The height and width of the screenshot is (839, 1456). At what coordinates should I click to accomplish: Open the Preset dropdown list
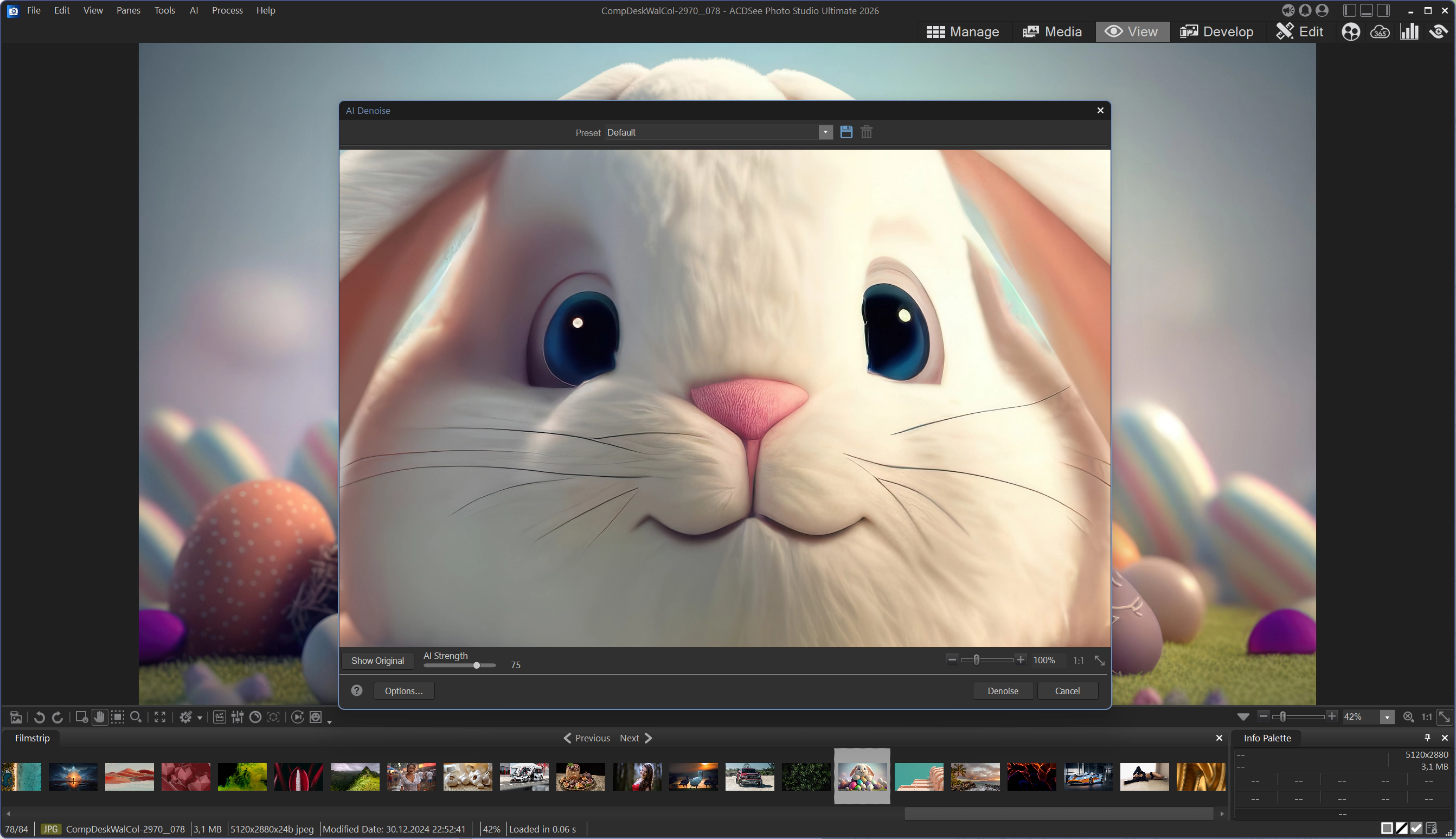(x=825, y=132)
